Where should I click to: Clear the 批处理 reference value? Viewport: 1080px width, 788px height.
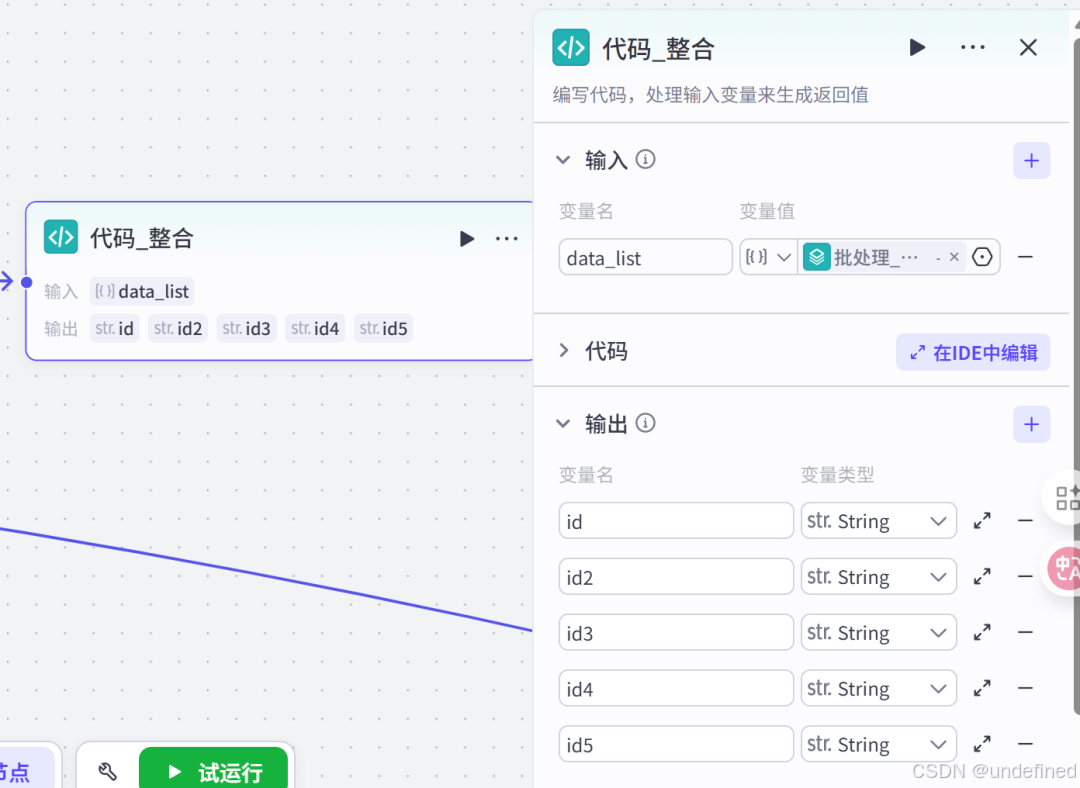tap(954, 257)
